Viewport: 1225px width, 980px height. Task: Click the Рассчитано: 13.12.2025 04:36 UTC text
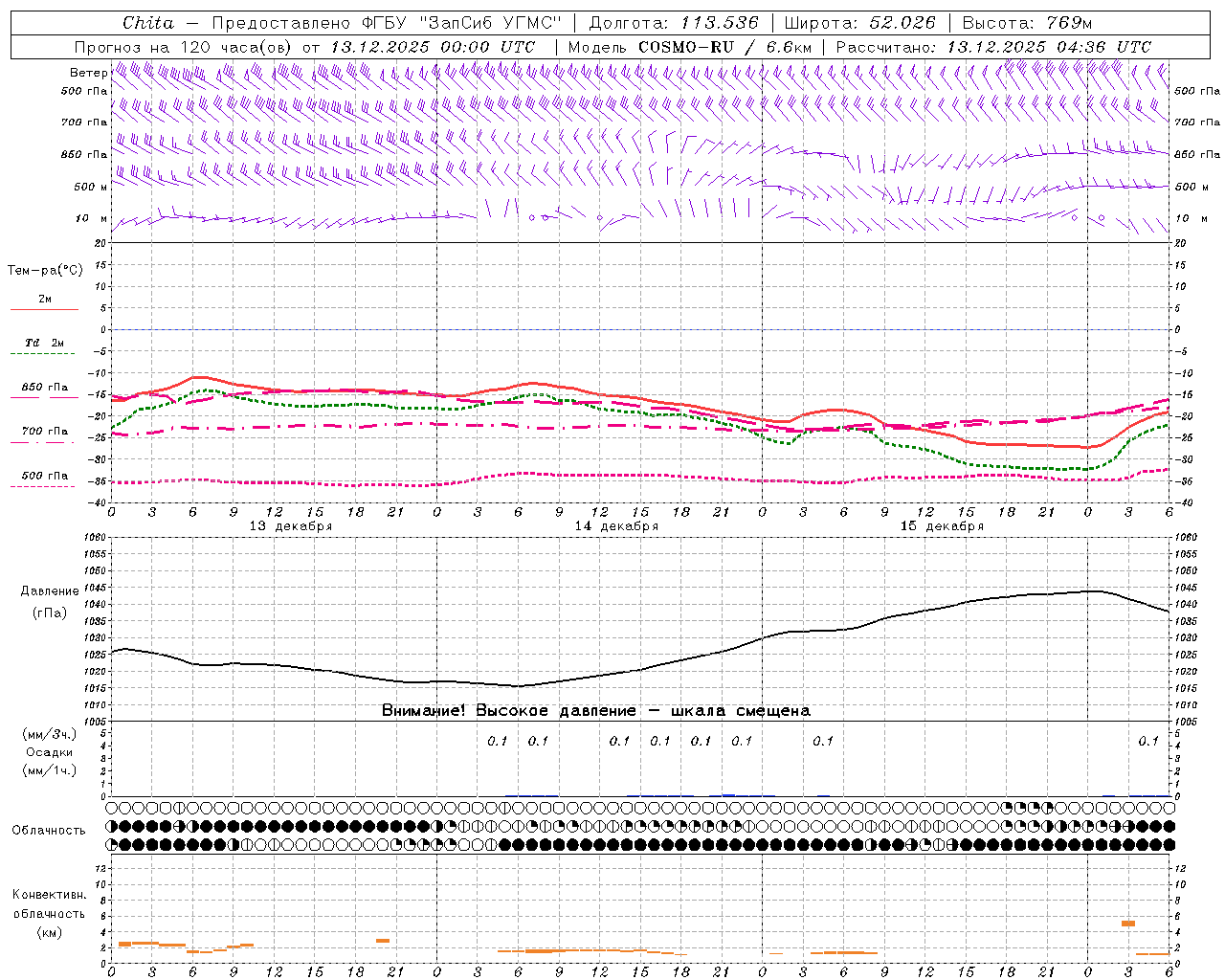pyautogui.click(x=993, y=47)
